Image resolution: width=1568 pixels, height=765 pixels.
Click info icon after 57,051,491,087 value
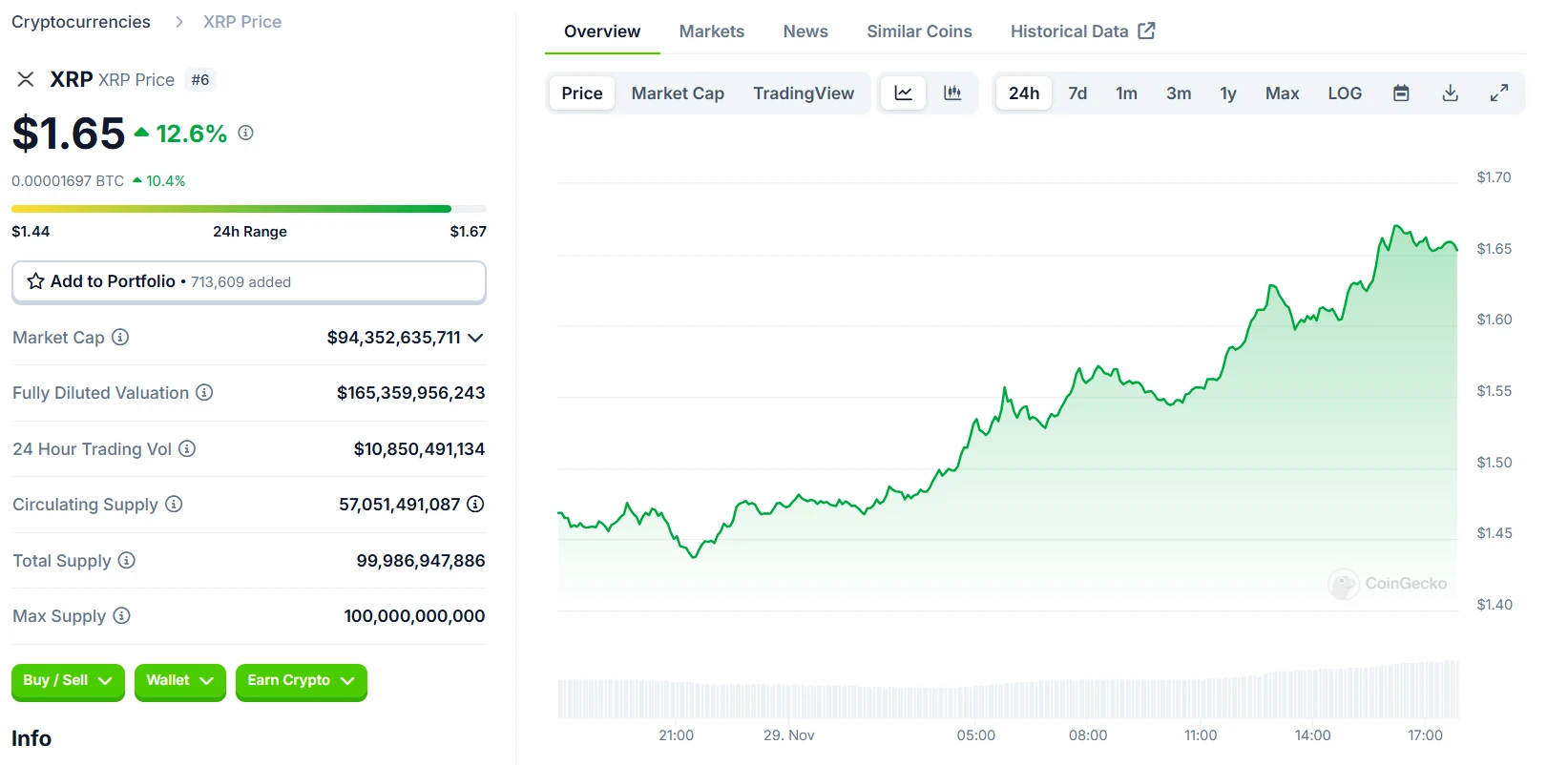tap(475, 504)
